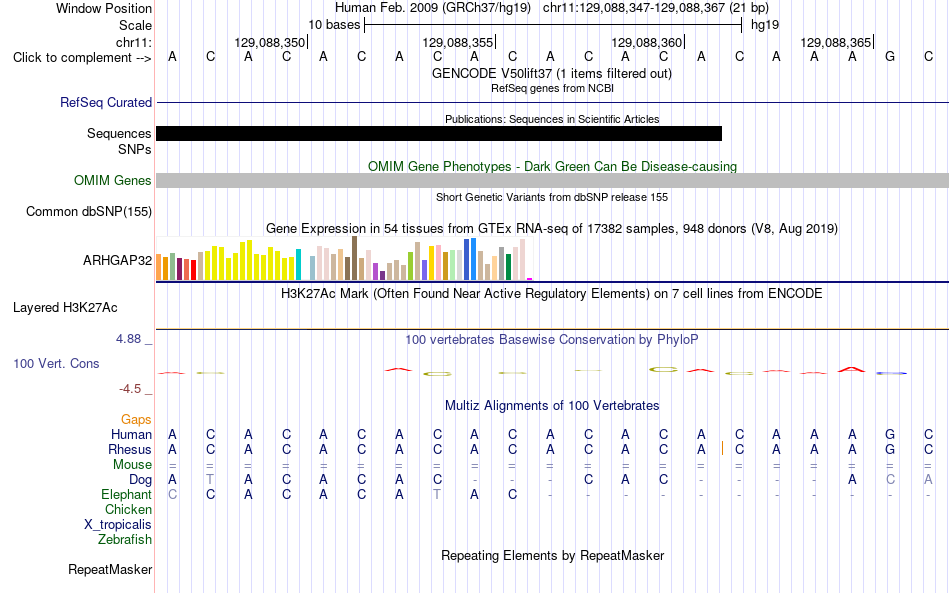
Task: Click the 'GENCODE V50lift37 (1 items filtered out)' title
Action: (551, 73)
